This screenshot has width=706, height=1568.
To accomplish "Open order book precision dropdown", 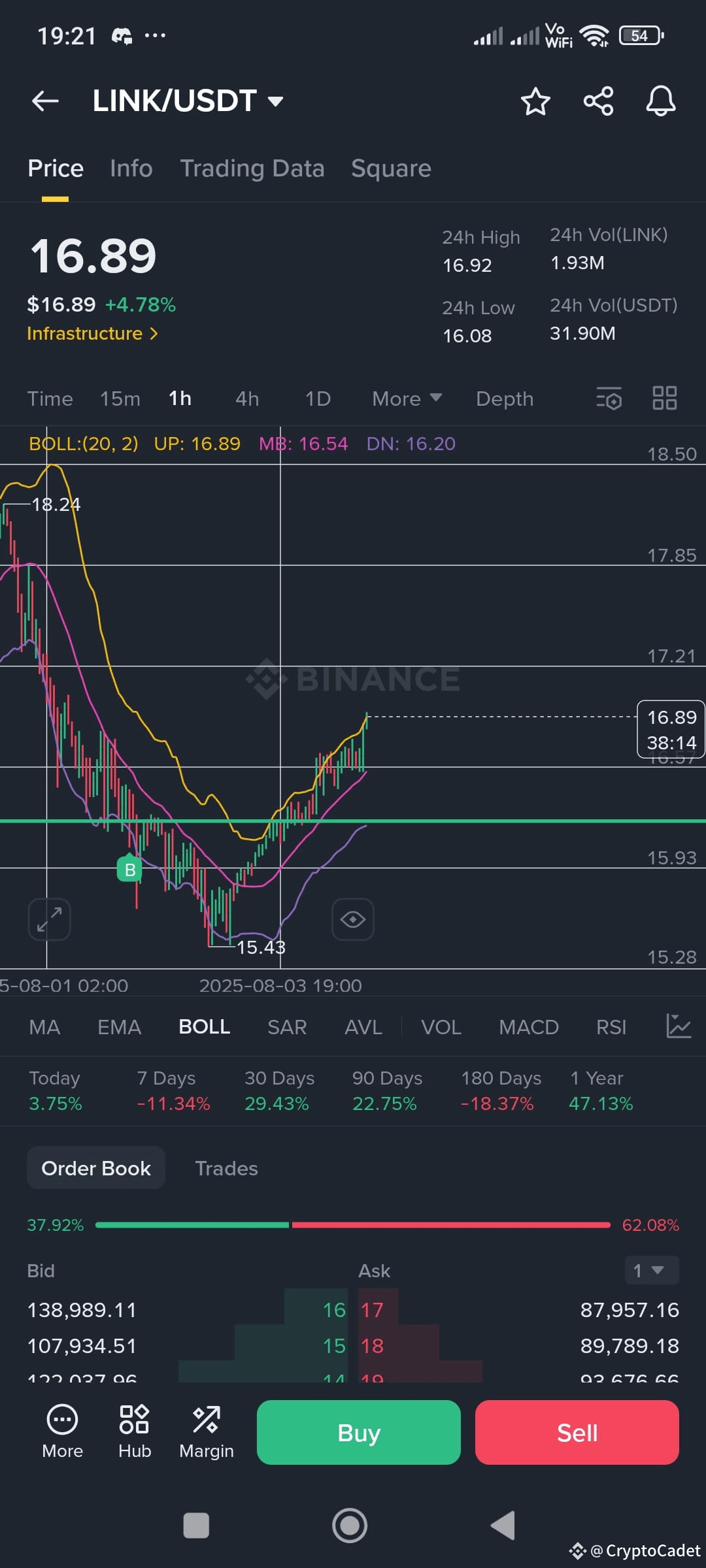I will click(652, 1270).
